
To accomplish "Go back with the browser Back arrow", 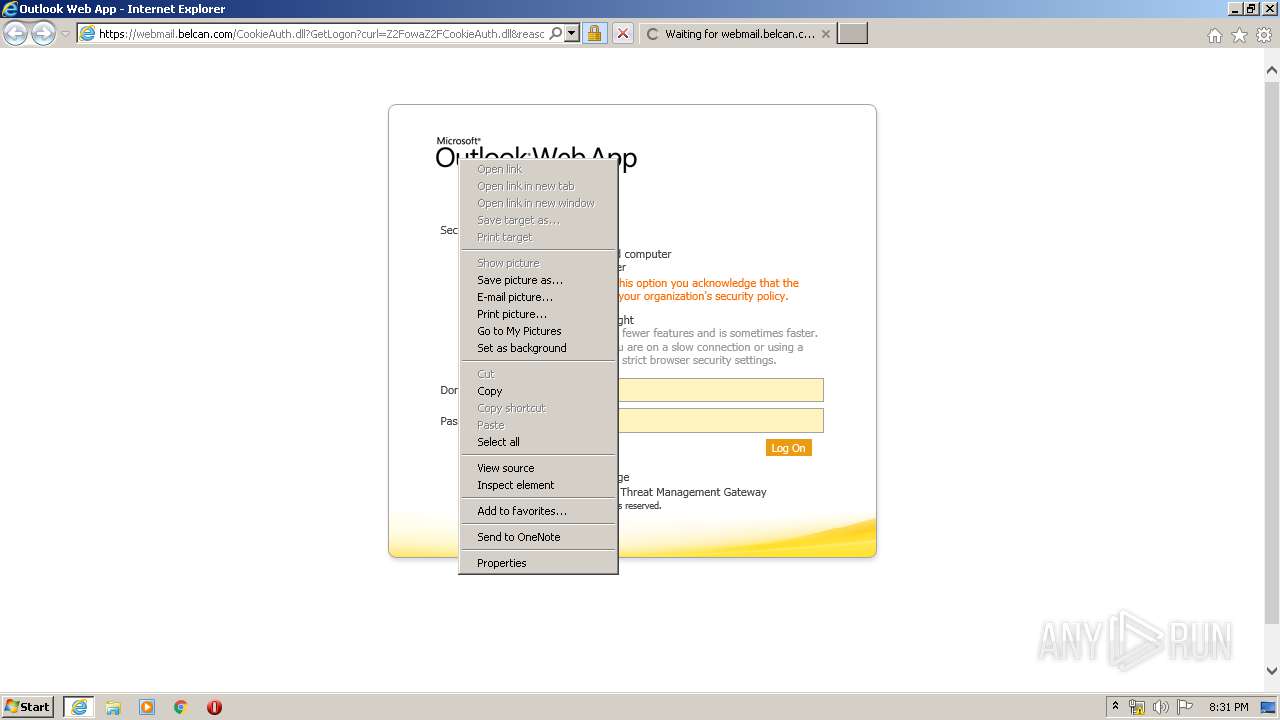I will [x=16, y=34].
